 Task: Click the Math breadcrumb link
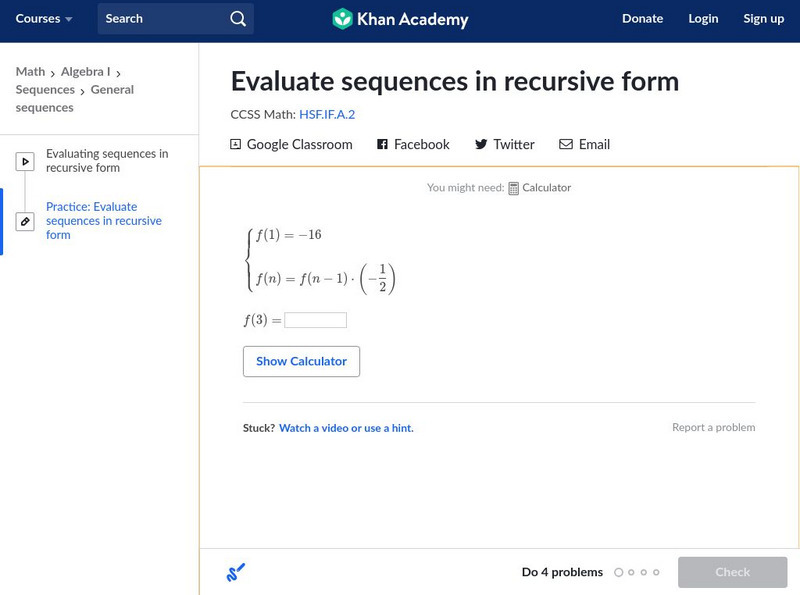(x=30, y=72)
